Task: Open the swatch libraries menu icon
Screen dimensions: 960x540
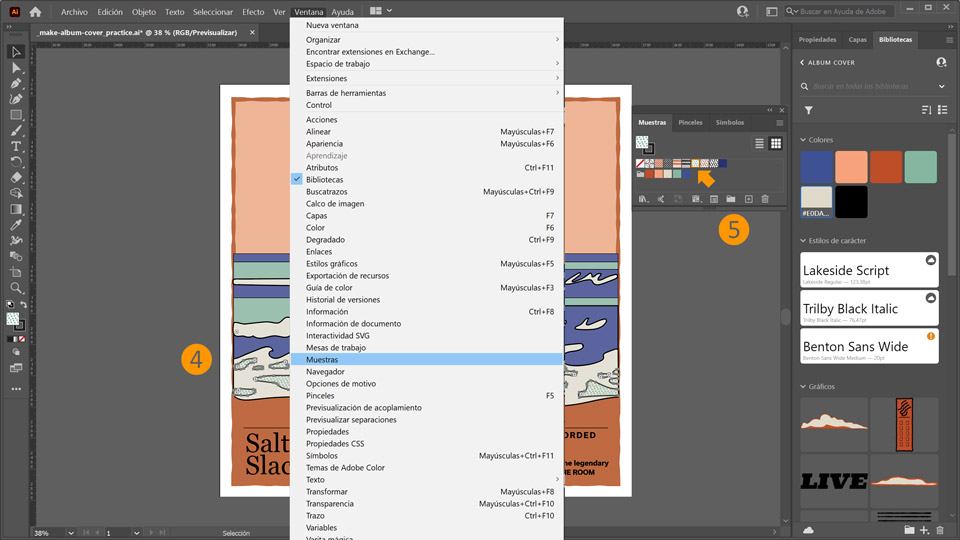Action: click(x=643, y=199)
